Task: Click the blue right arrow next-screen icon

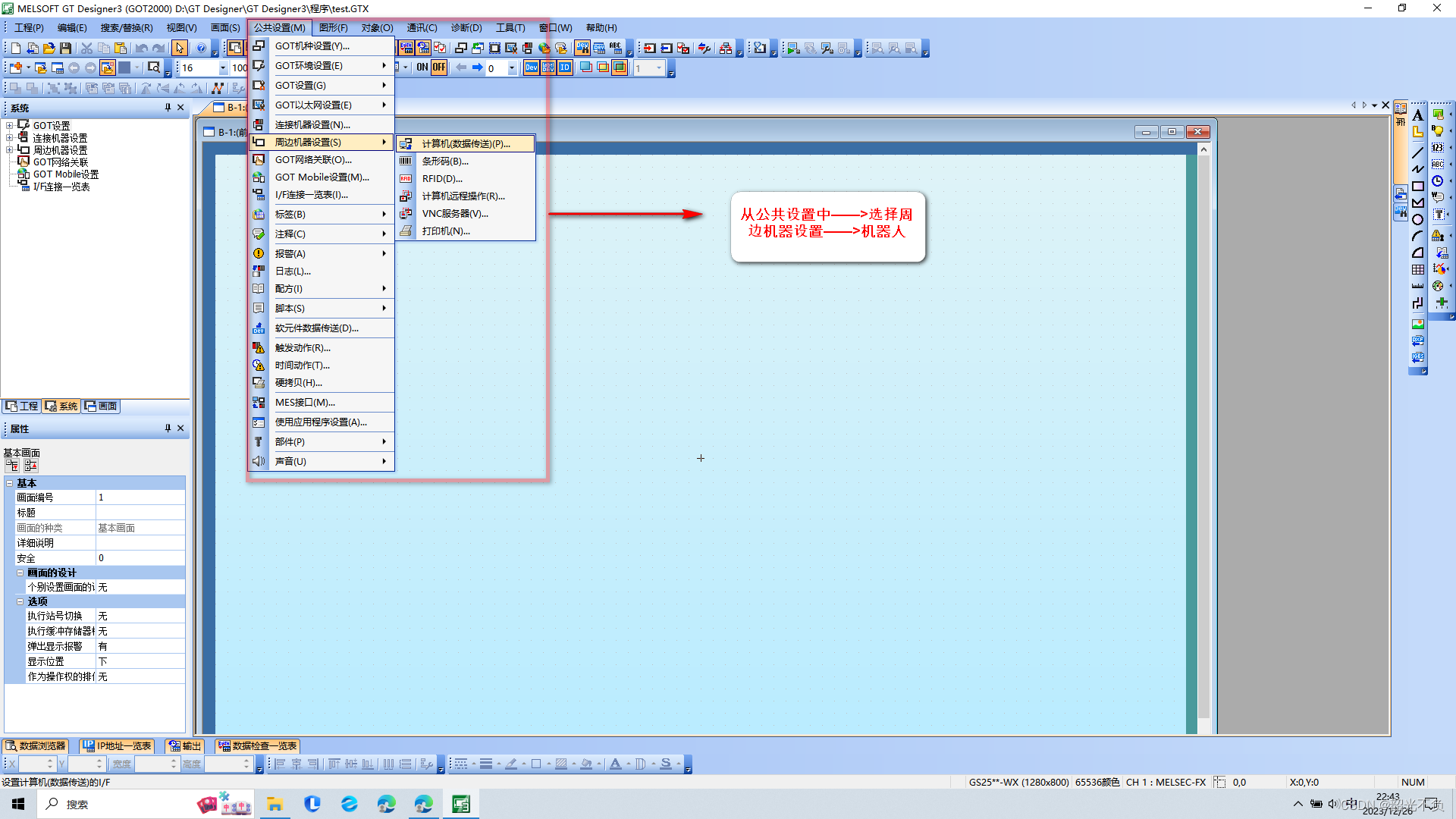Action: [478, 67]
